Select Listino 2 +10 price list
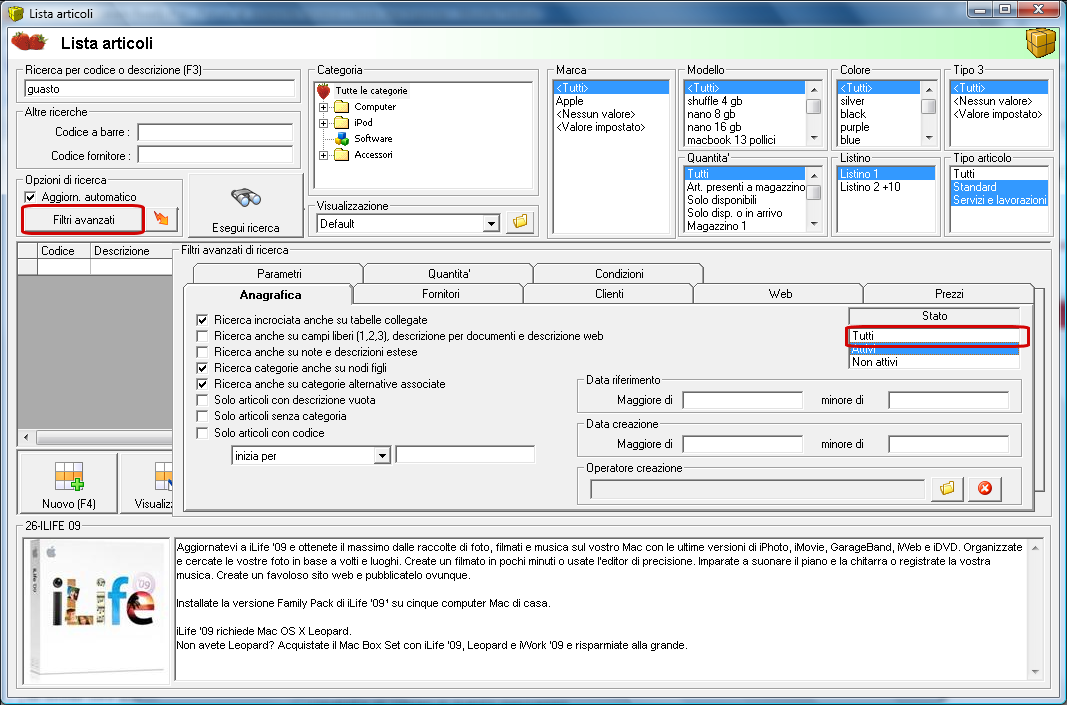The height and width of the screenshot is (705, 1067). (x=886, y=186)
